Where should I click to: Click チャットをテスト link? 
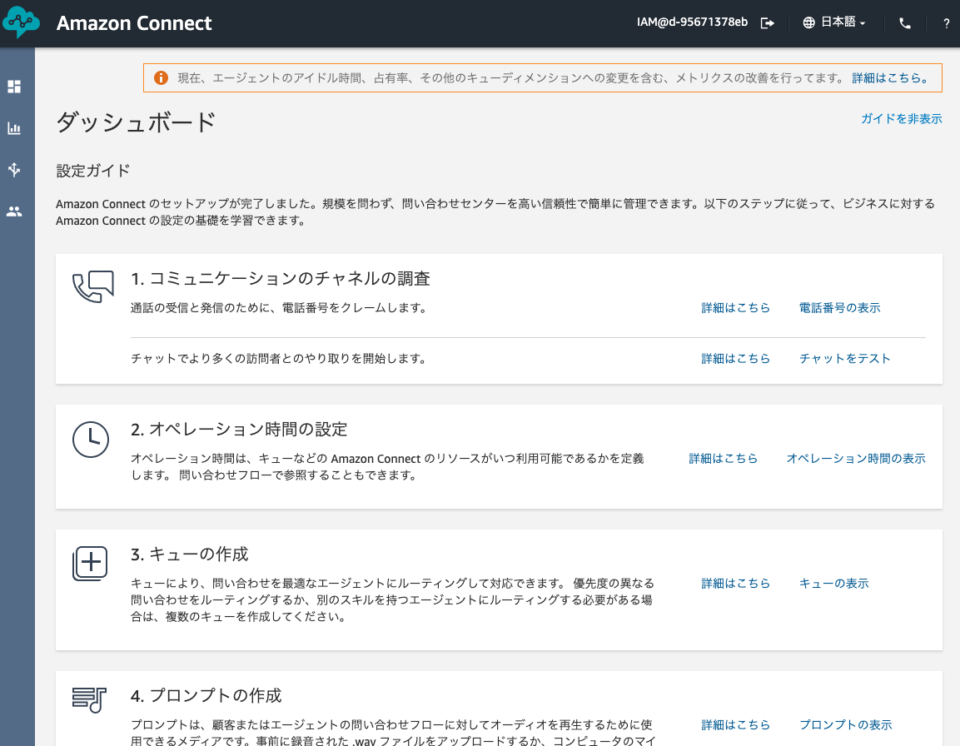[x=844, y=359]
